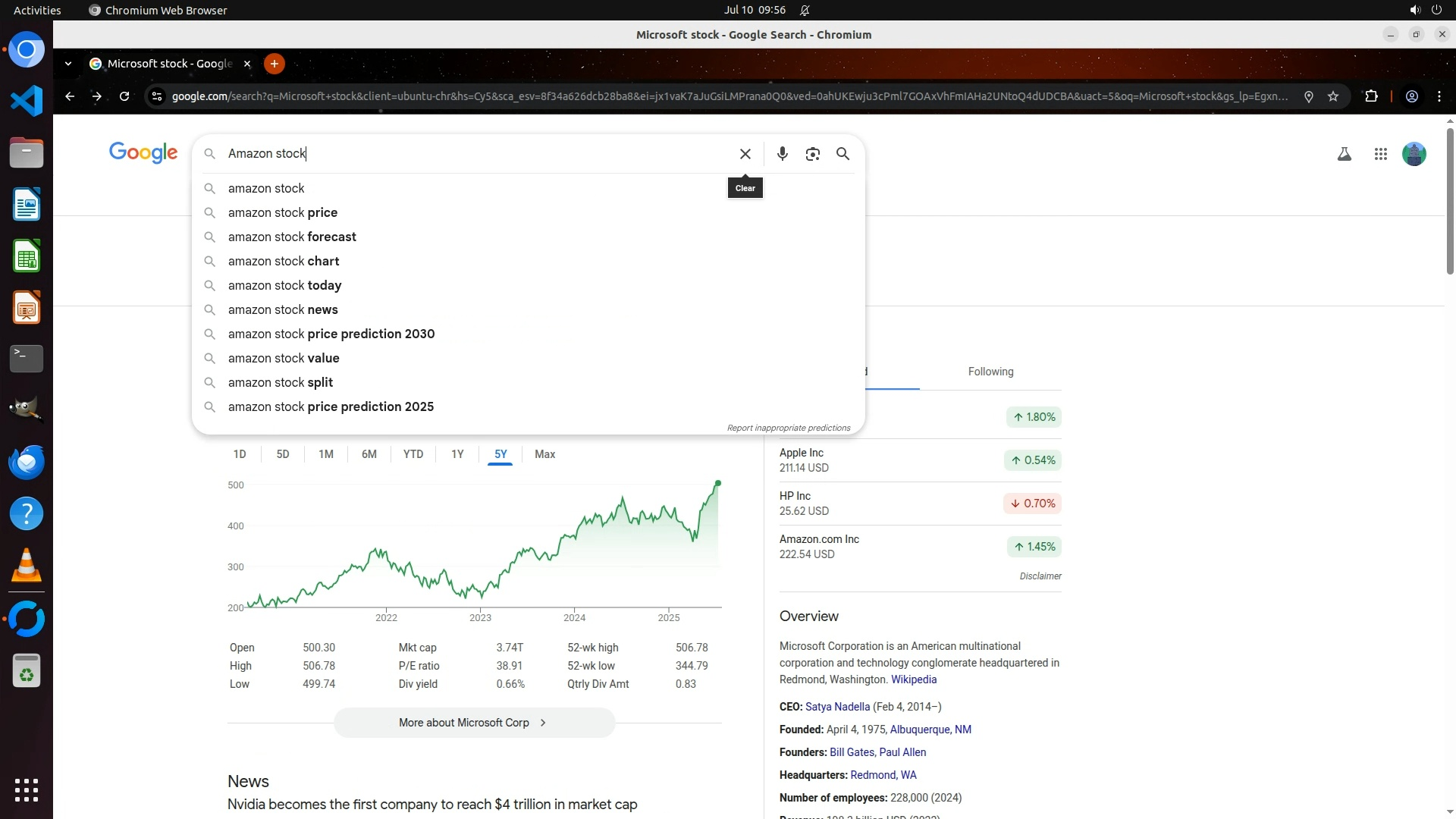Image resolution: width=1456 pixels, height=819 pixels.
Task: Start voice search with microphone icon
Action: (x=782, y=154)
